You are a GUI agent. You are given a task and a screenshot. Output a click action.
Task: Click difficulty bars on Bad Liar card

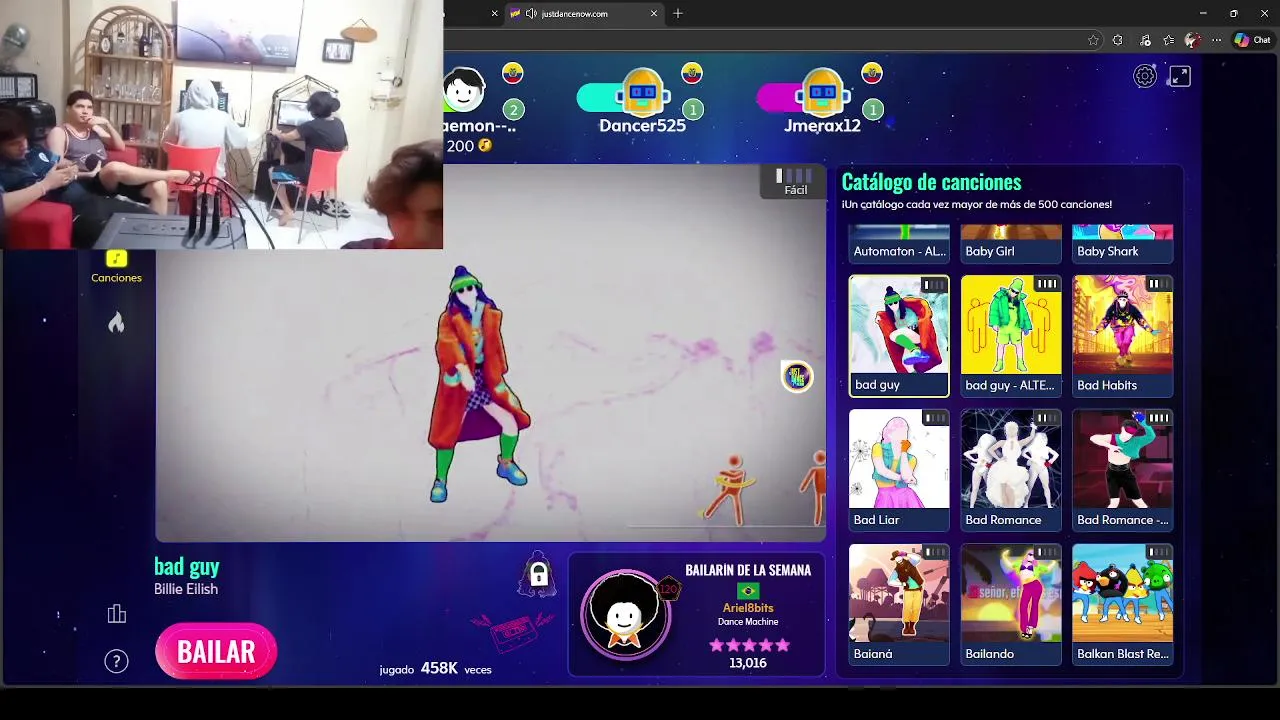(934, 418)
